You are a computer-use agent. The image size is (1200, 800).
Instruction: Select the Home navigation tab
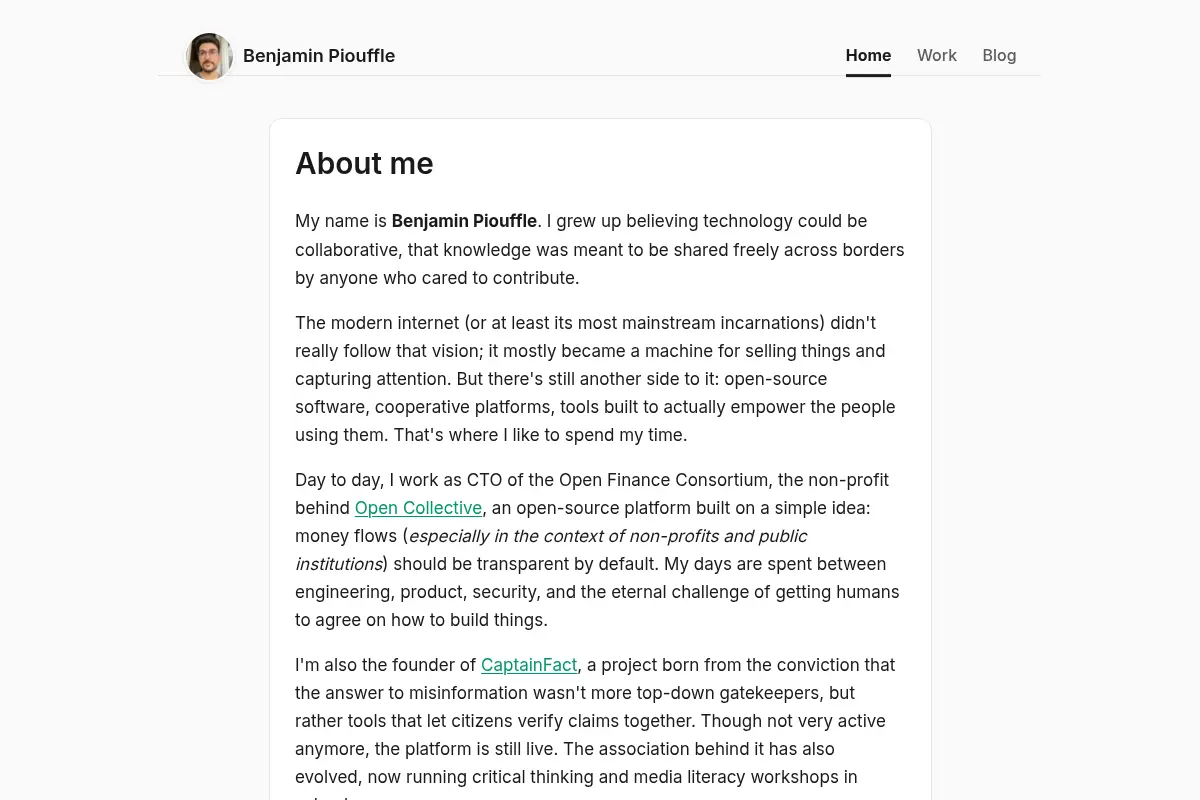point(868,56)
